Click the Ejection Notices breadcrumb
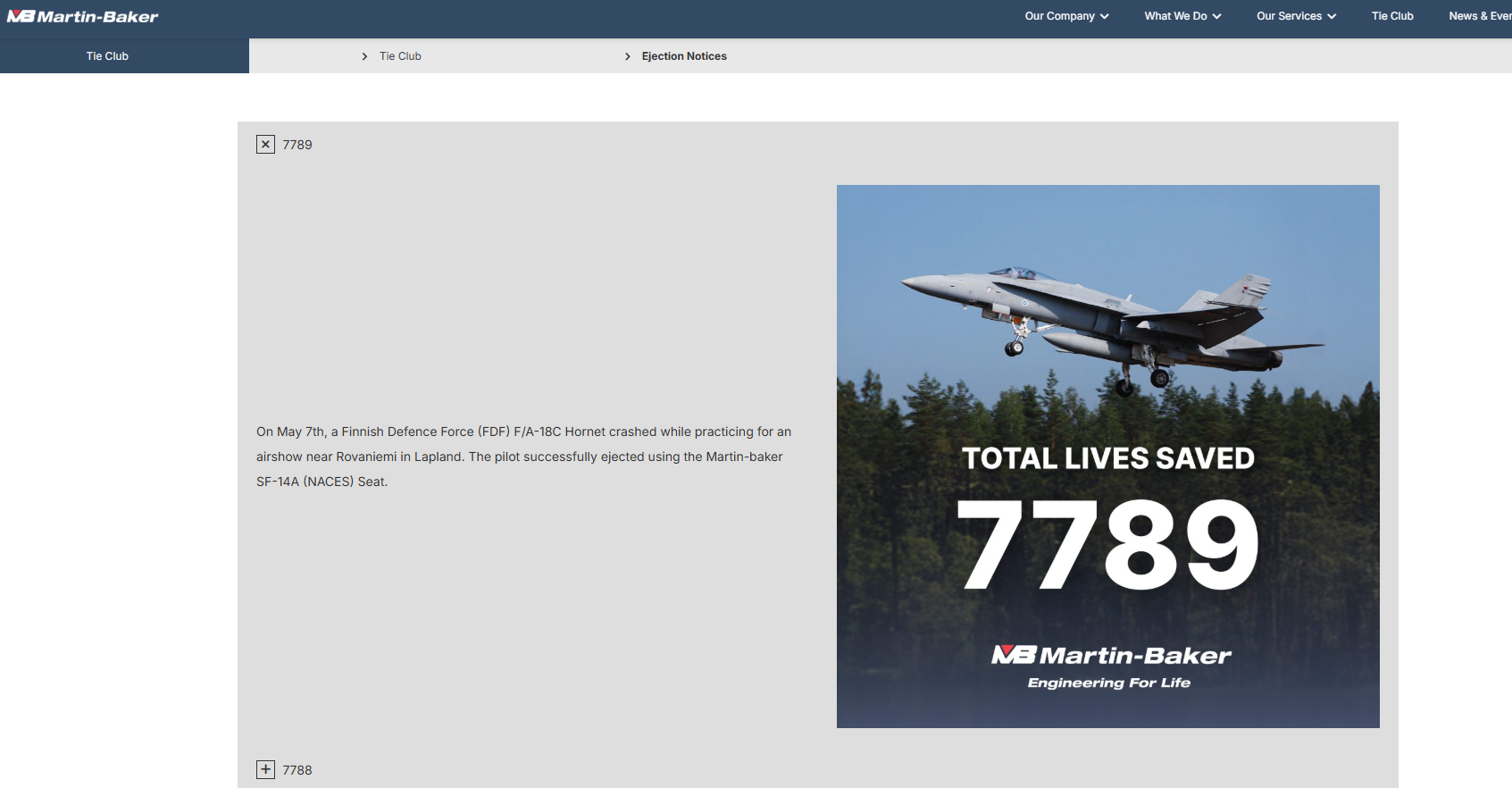 click(x=684, y=56)
